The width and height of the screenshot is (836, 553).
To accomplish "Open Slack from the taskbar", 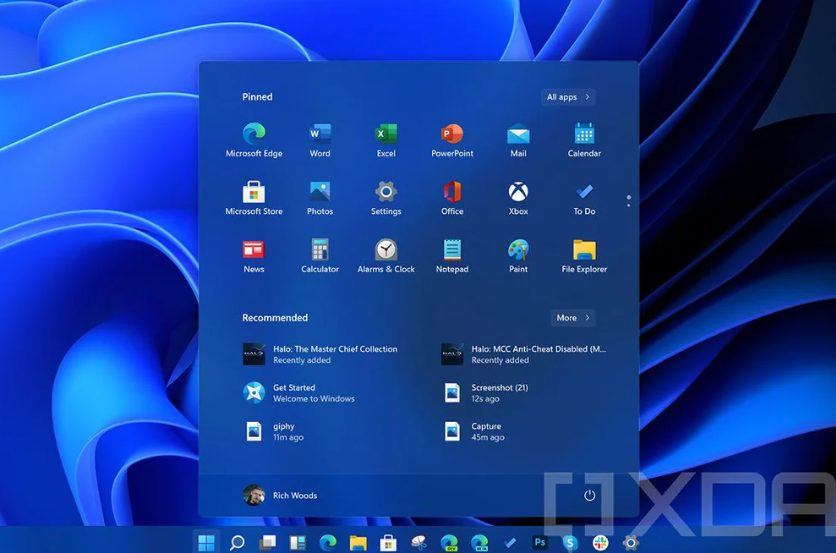I will click(x=600, y=543).
